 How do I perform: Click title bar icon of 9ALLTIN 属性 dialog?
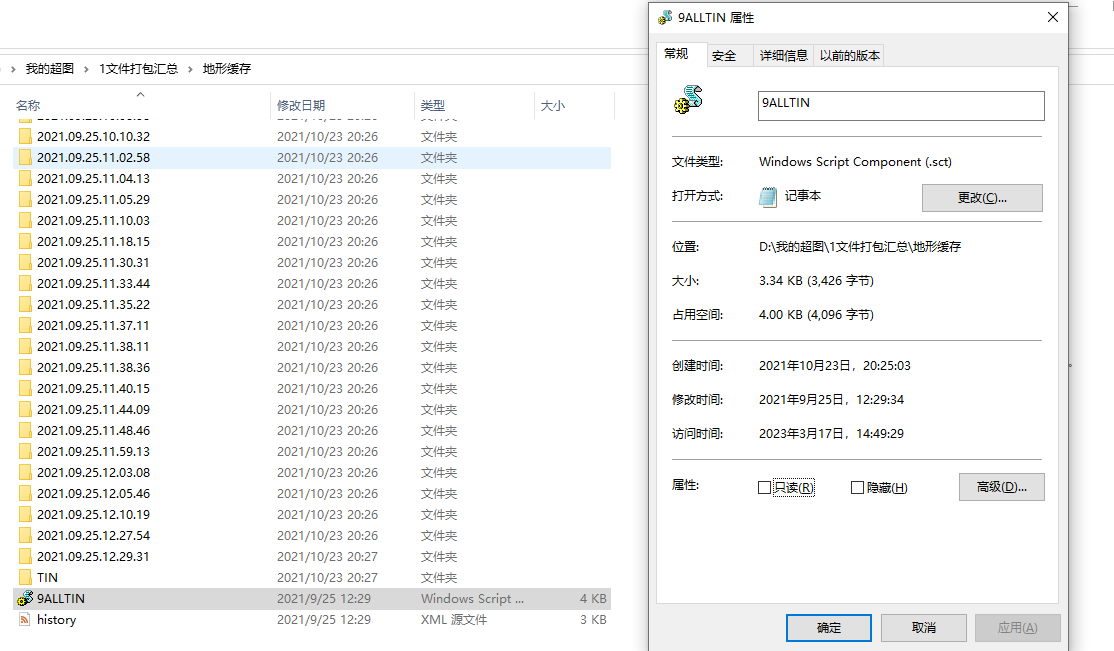665,17
